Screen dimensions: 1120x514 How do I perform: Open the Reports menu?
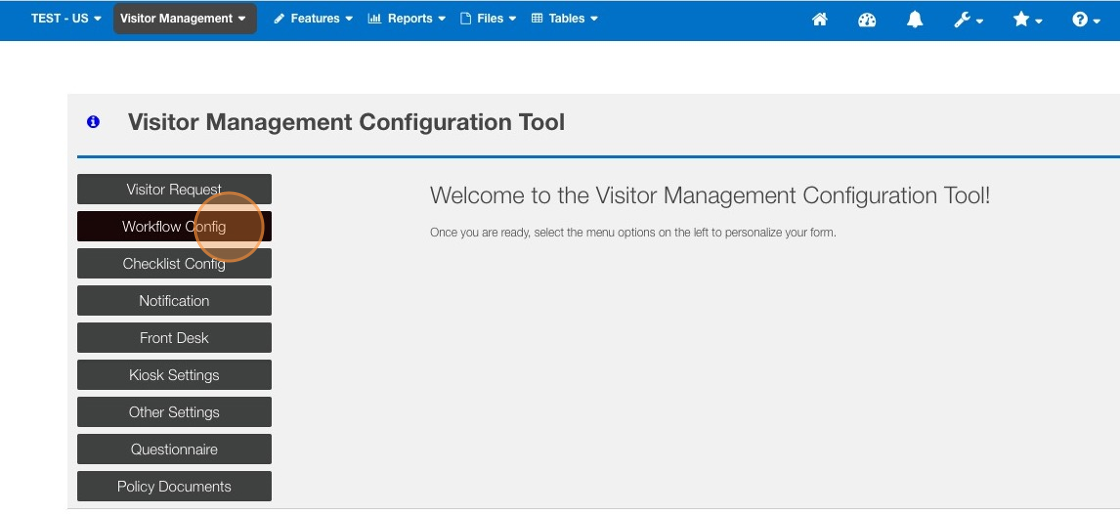[406, 18]
